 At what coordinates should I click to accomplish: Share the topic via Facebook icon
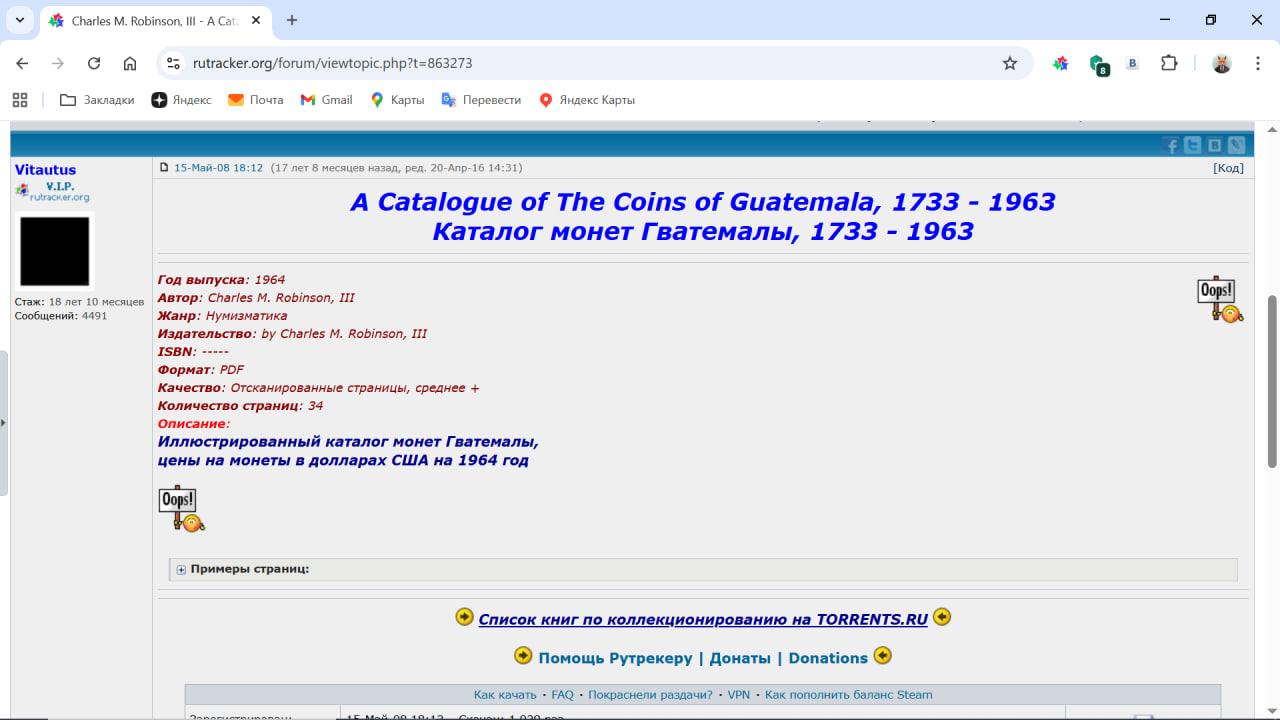pos(1171,145)
